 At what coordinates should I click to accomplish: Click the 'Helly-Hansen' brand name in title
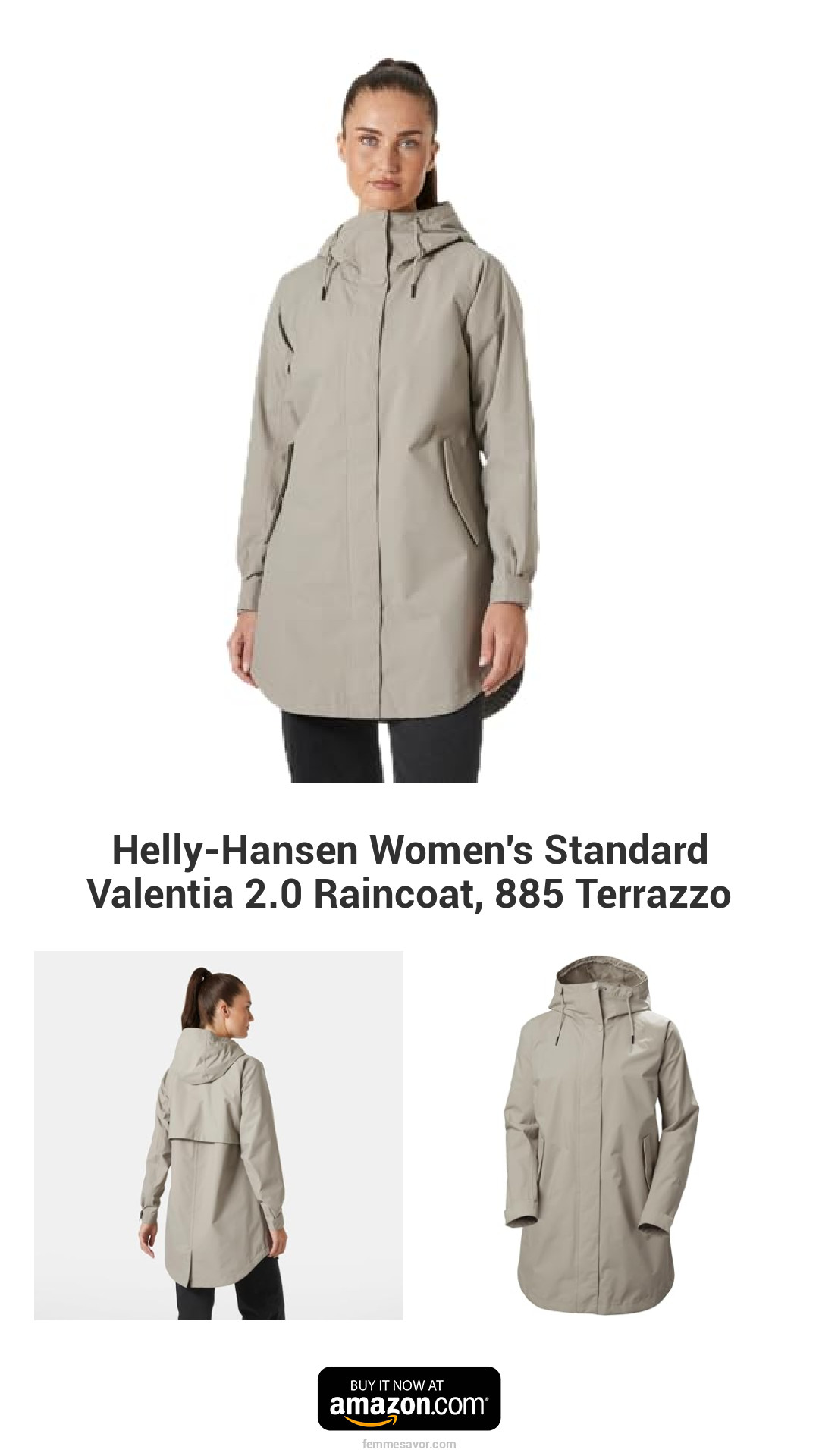[x=234, y=849]
